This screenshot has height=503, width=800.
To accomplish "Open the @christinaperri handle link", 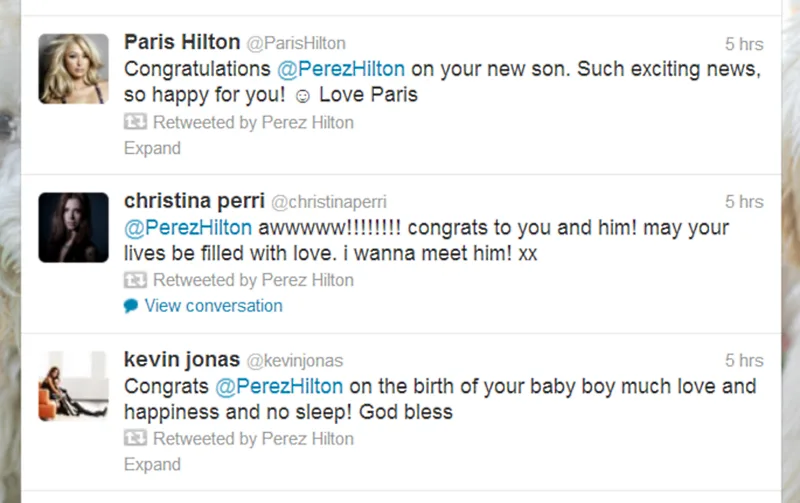I will point(329,201).
